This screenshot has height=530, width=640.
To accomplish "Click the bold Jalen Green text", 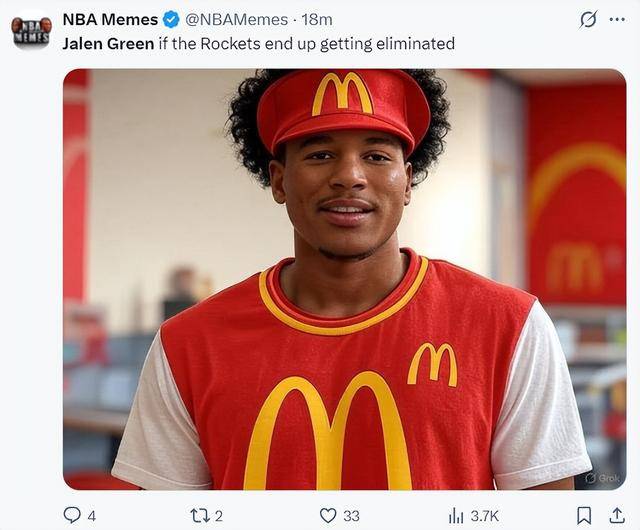I will tap(108, 44).
